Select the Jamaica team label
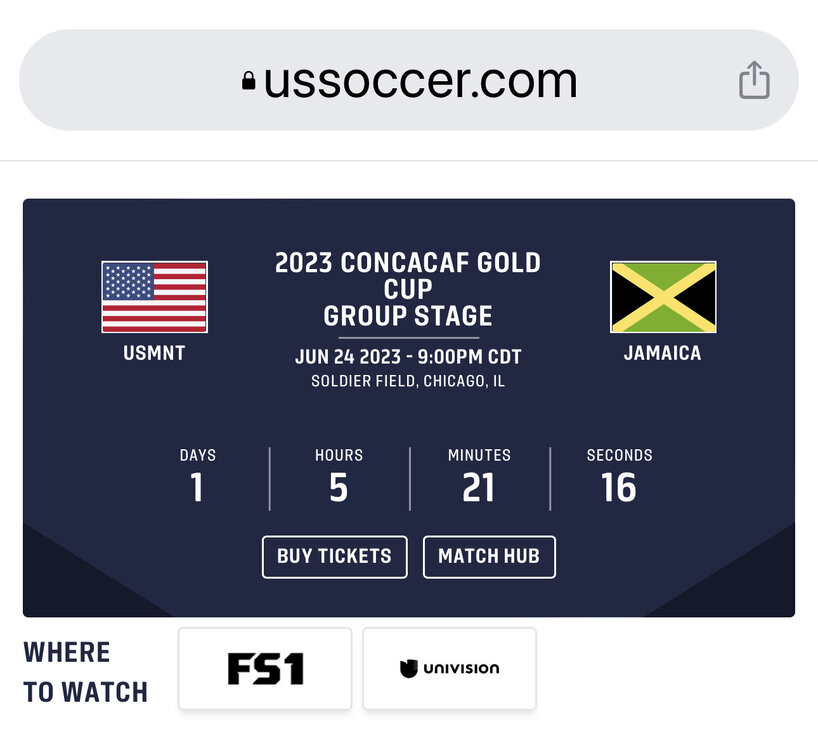 click(x=662, y=353)
